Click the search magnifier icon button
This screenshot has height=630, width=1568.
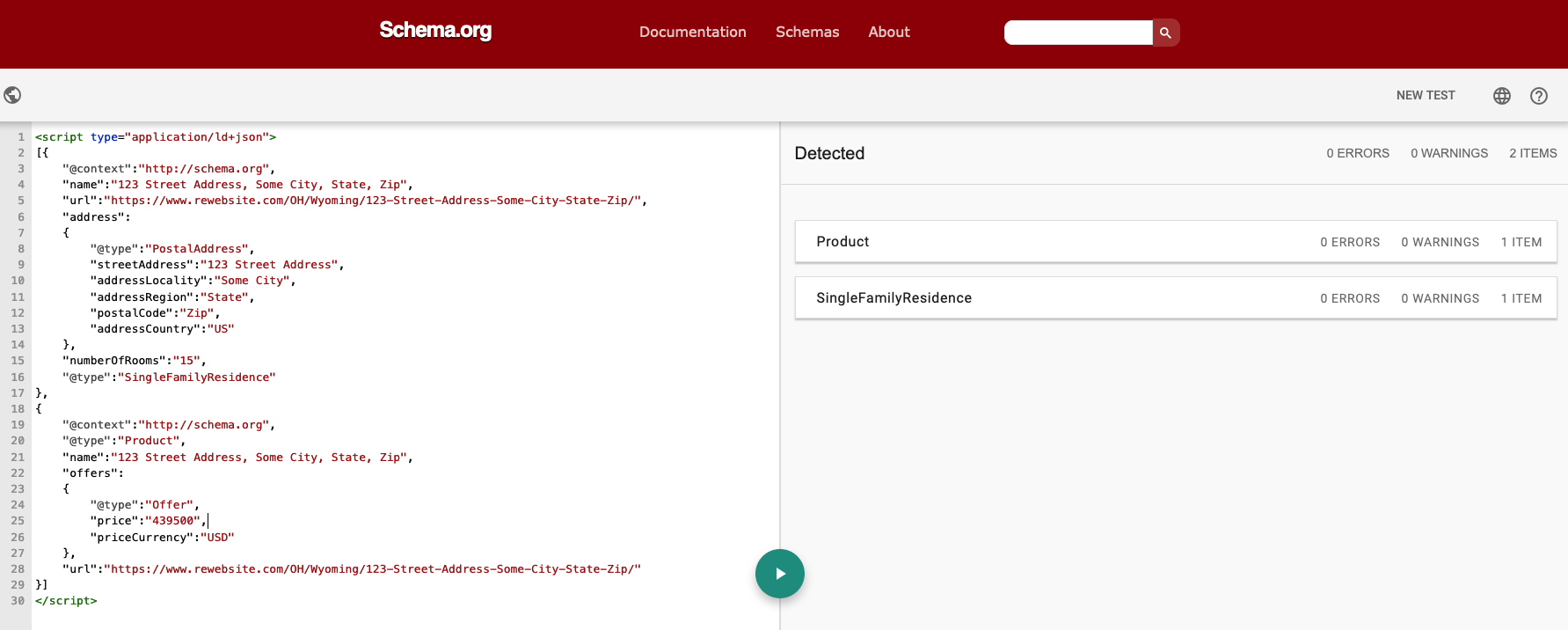click(1165, 33)
